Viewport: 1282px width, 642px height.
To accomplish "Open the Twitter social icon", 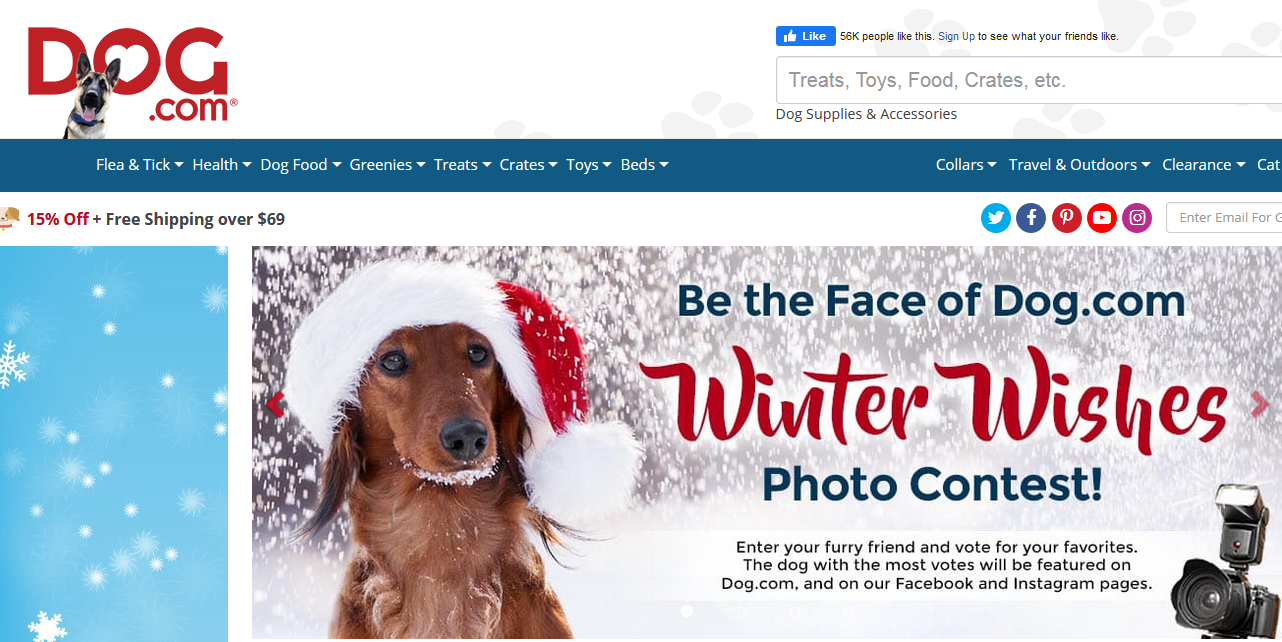I will (996, 218).
